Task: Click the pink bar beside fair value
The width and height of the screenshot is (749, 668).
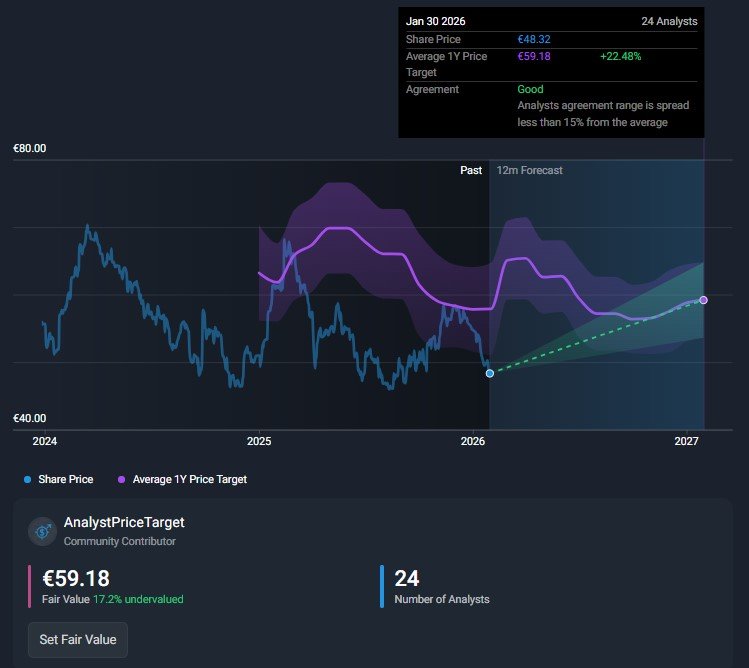Action: [x=30, y=585]
